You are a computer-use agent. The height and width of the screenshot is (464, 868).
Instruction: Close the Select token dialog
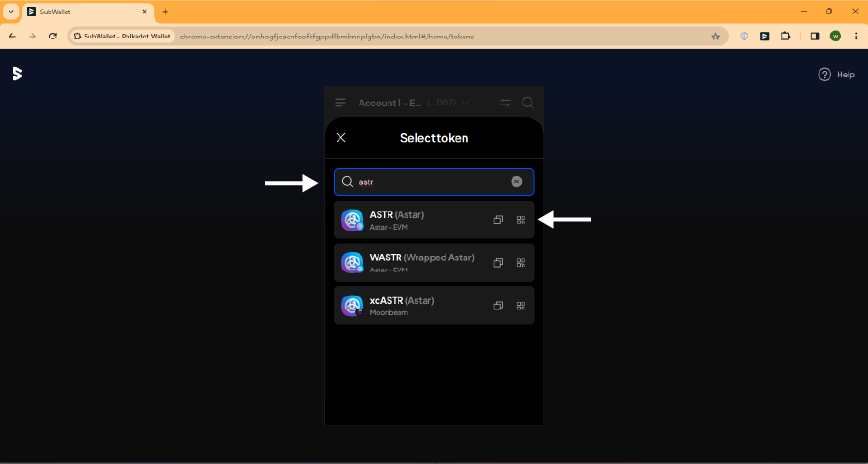pyautogui.click(x=341, y=138)
